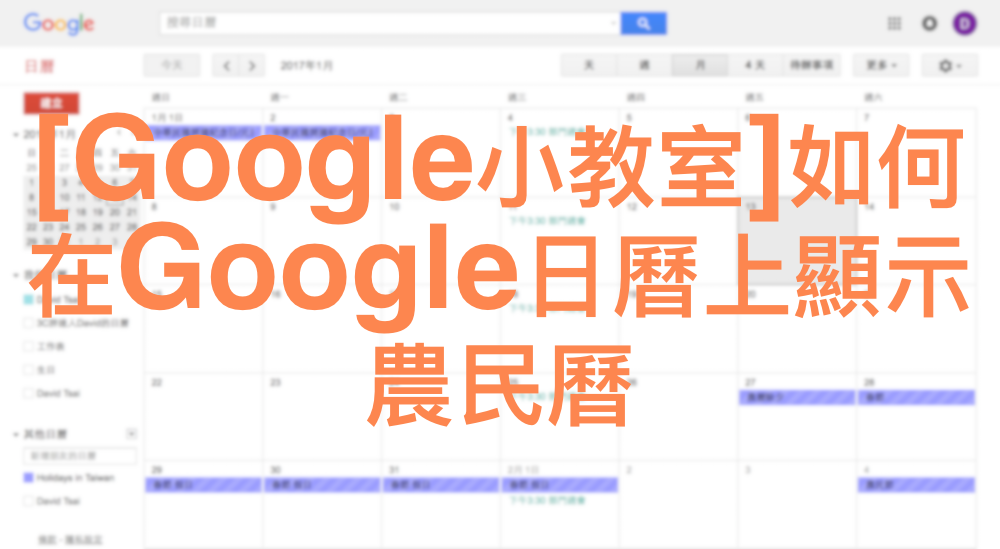Toggle David Tsai checkbox under 其他日曆
This screenshot has height=549, width=1000.
28,501
